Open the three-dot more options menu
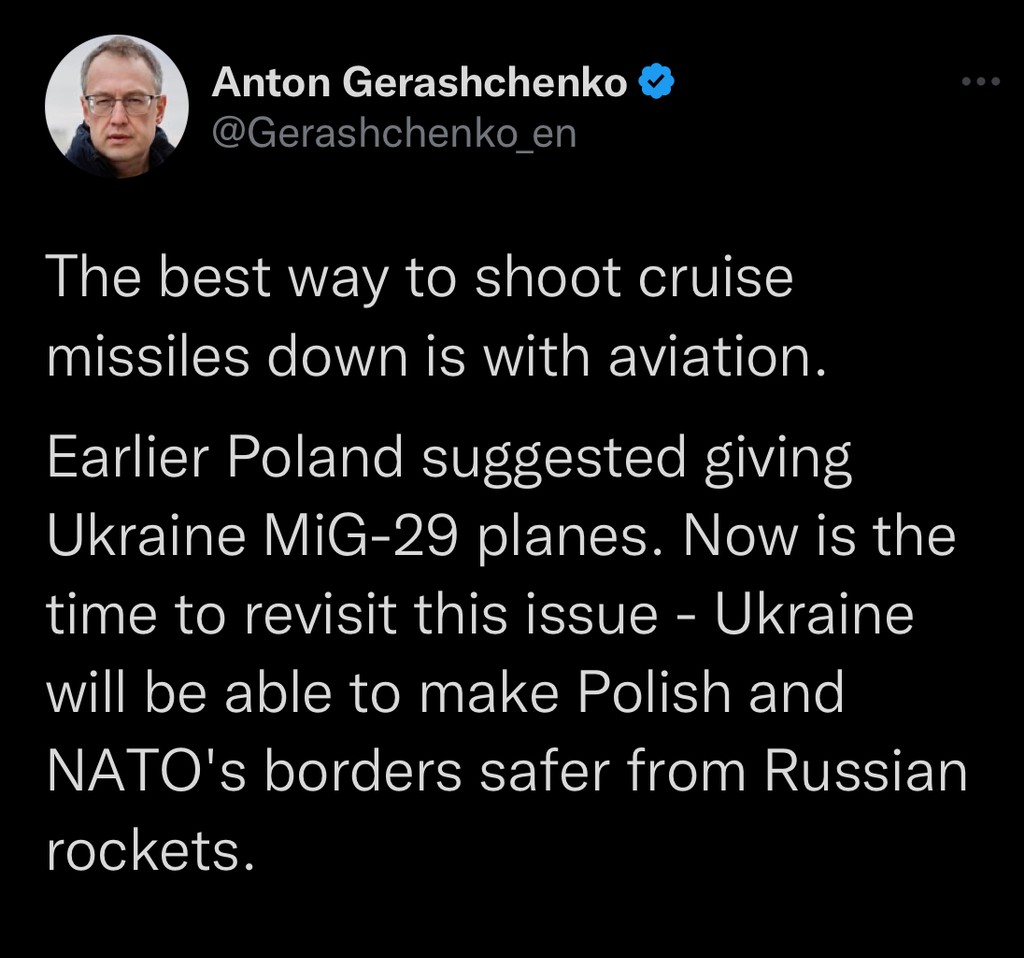The width and height of the screenshot is (1024, 958). click(981, 82)
